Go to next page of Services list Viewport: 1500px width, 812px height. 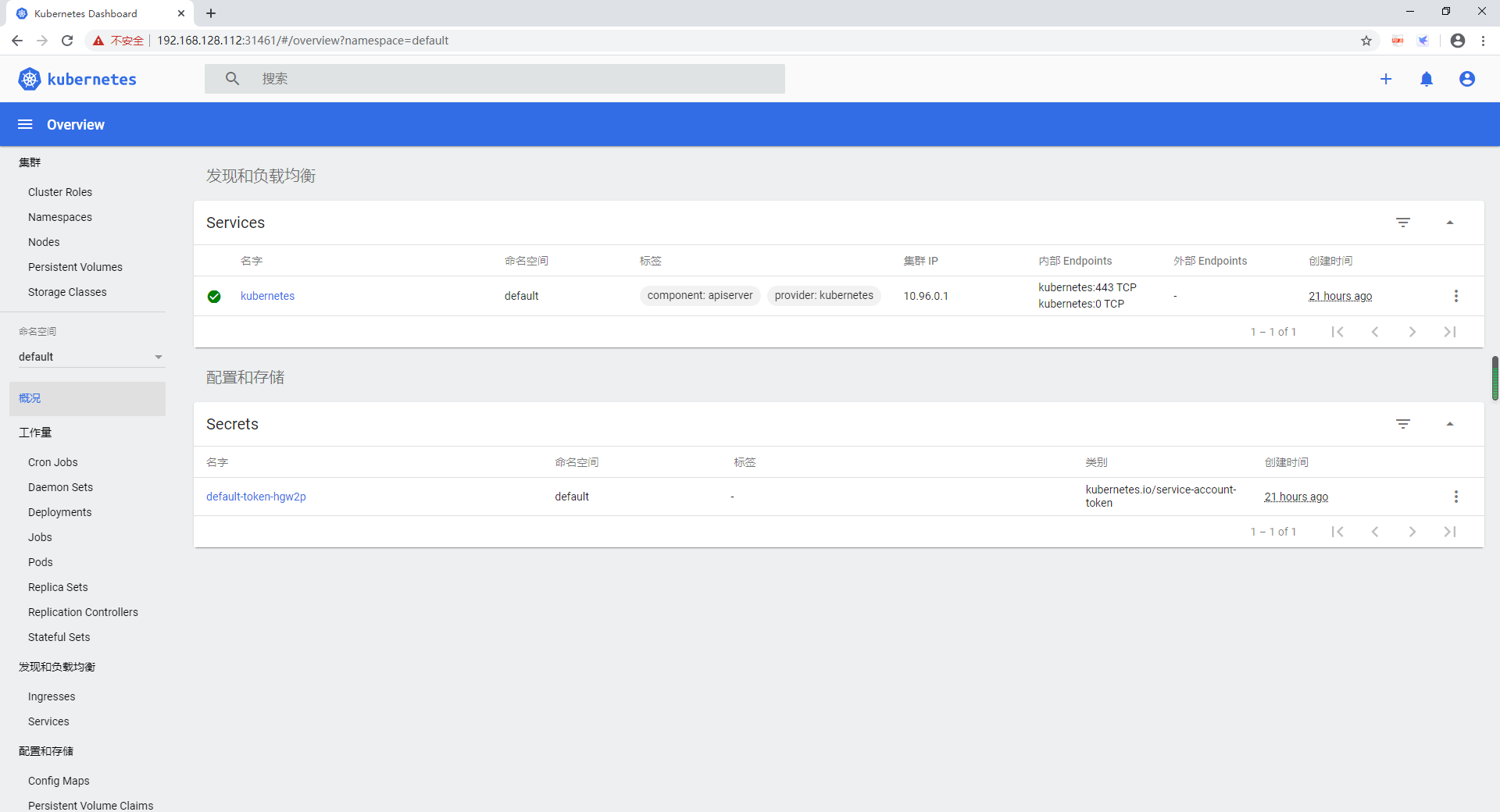[1412, 332]
